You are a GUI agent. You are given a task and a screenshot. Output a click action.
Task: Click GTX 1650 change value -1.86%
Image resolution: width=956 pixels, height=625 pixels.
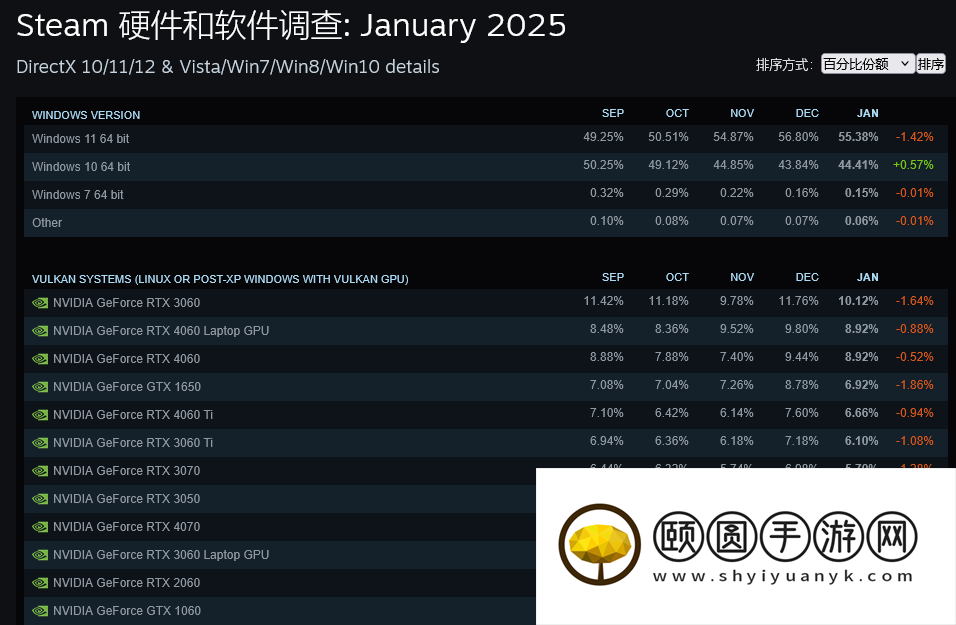pyautogui.click(x=914, y=385)
